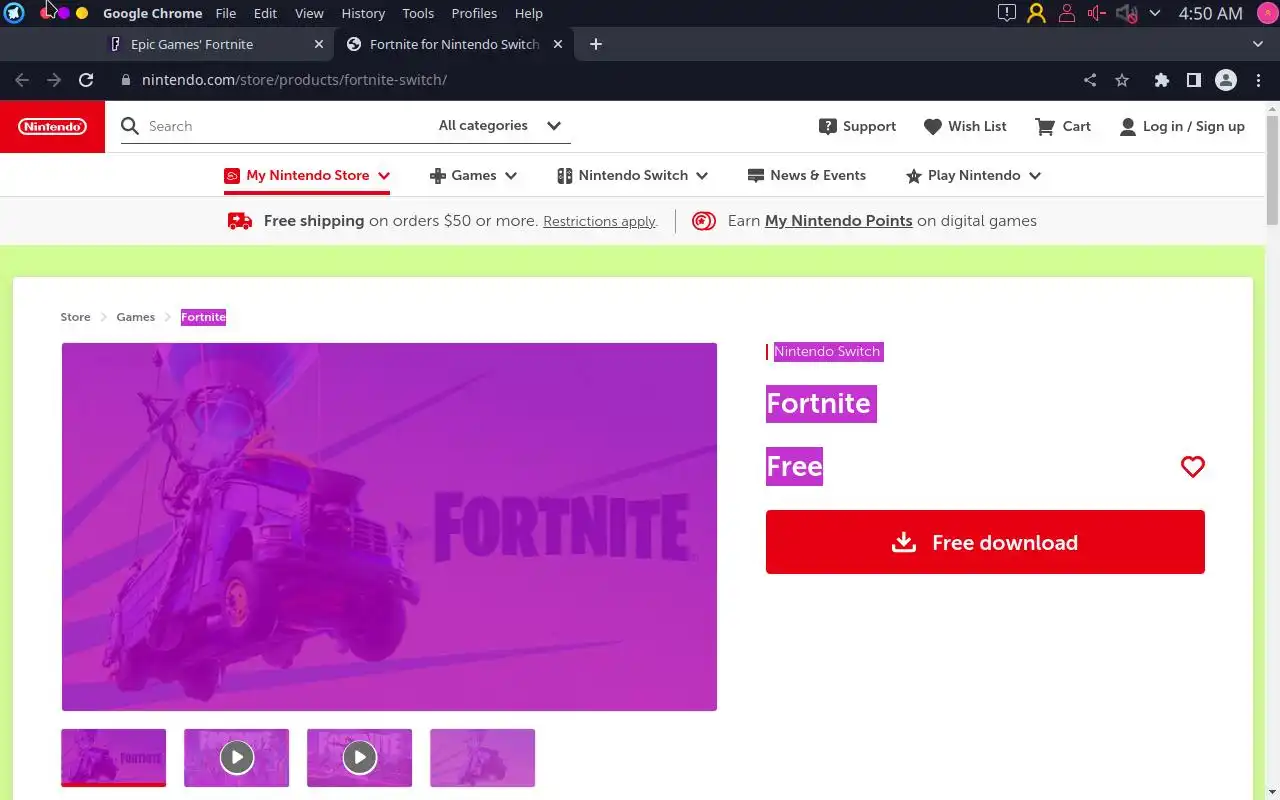This screenshot has width=1280, height=800.
Task: Click the notification alert tray icon
Action: click(x=1007, y=13)
